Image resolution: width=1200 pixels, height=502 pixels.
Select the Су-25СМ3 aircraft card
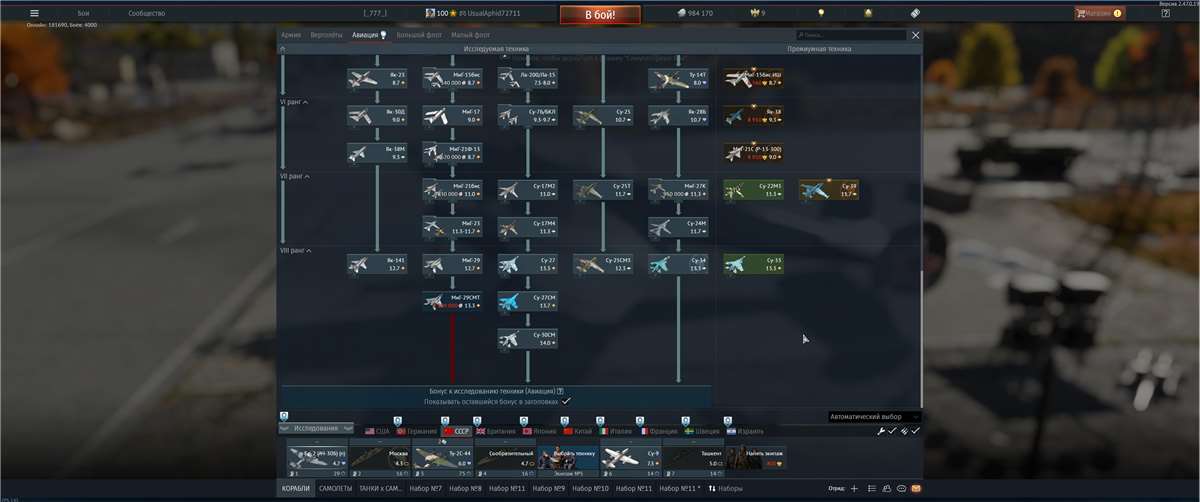tap(603, 264)
